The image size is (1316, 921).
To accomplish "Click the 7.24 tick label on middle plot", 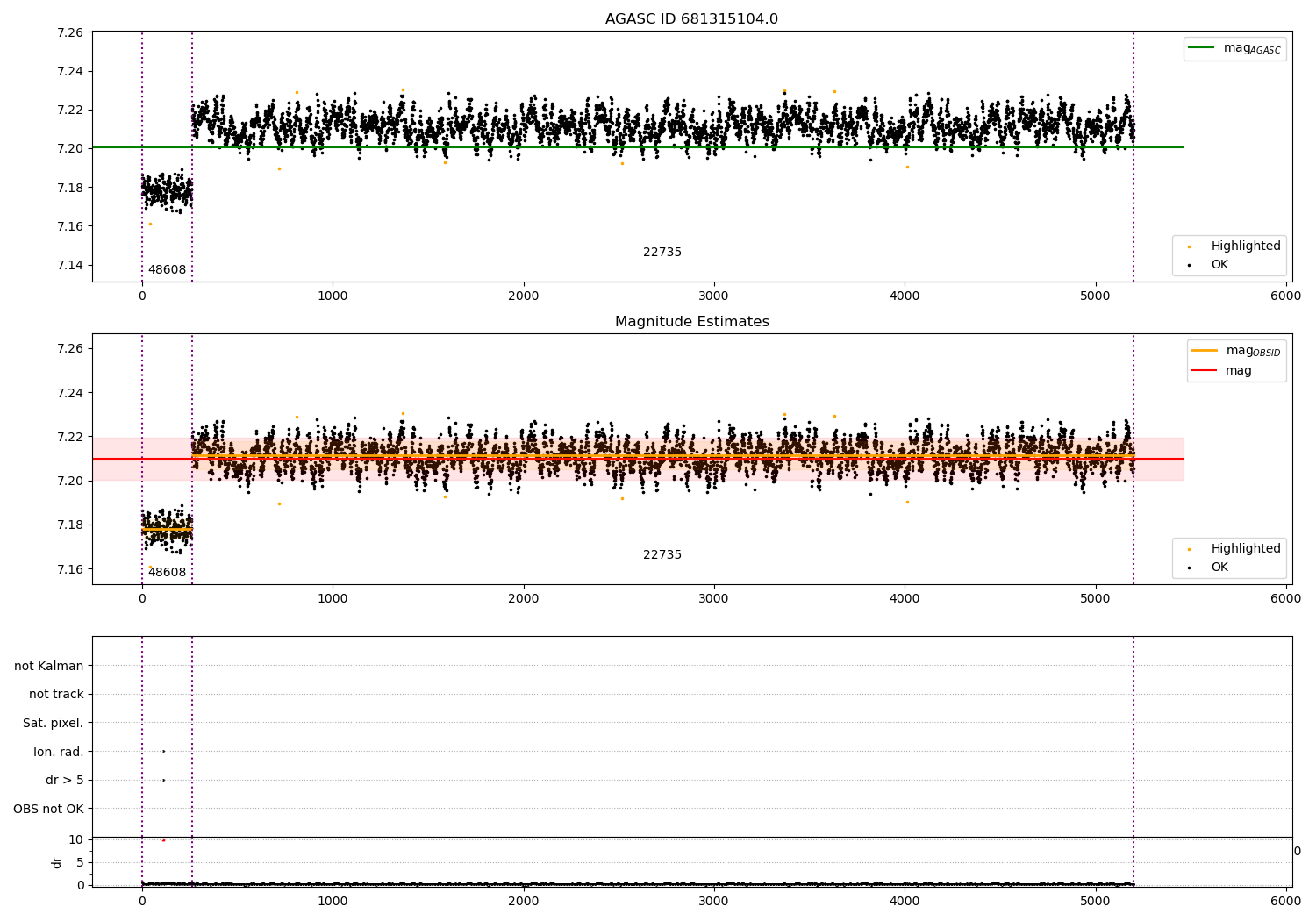I will pos(69,393).
